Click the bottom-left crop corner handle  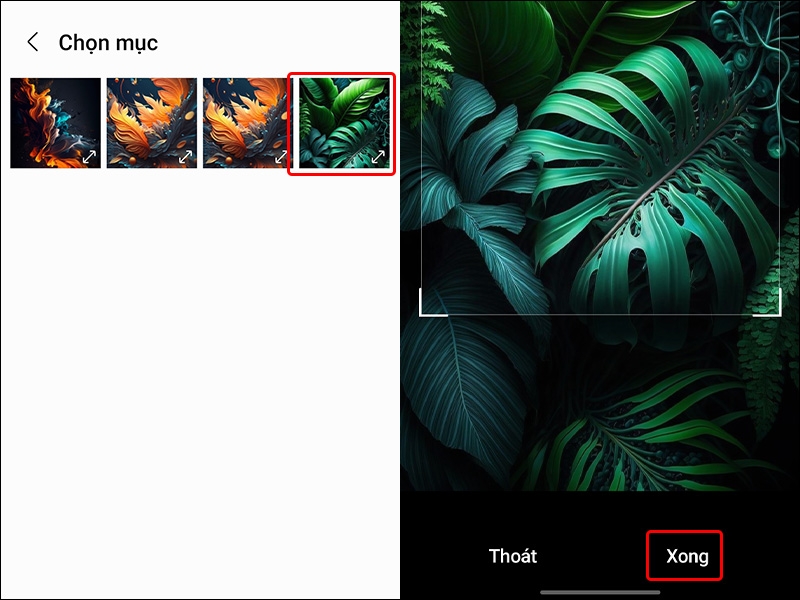tap(433, 303)
